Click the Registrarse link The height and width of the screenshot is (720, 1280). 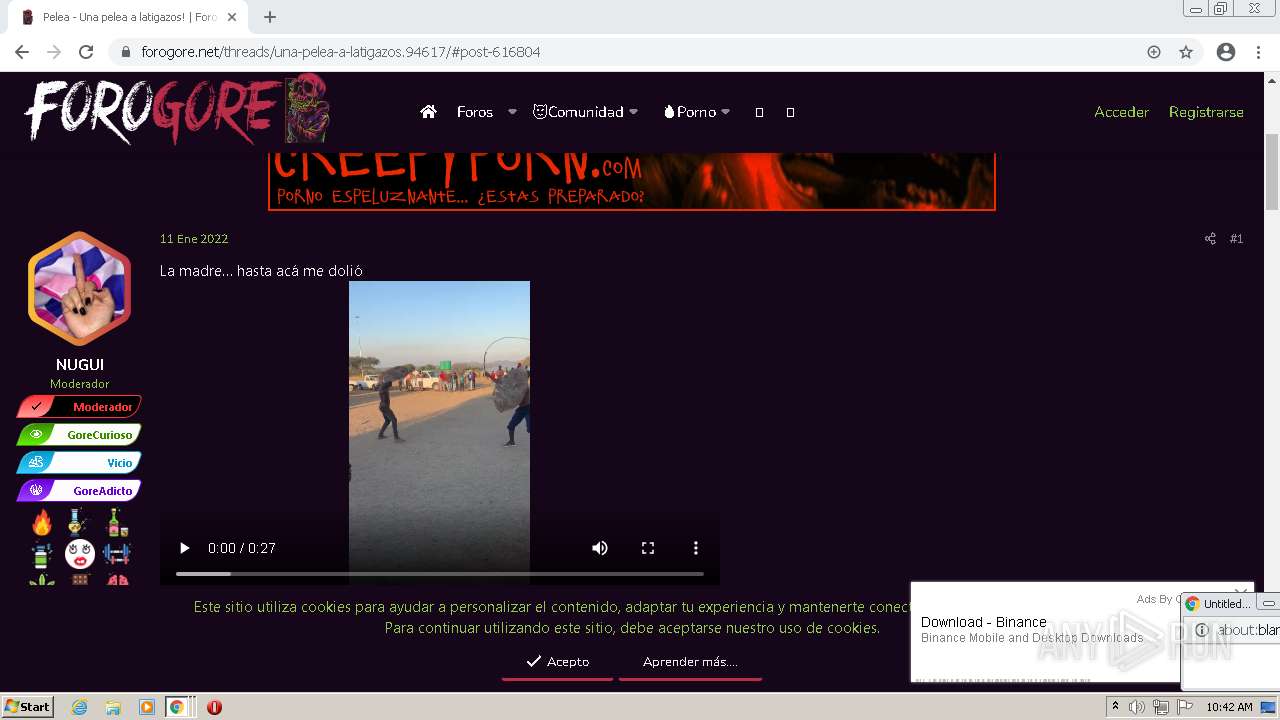click(1206, 112)
